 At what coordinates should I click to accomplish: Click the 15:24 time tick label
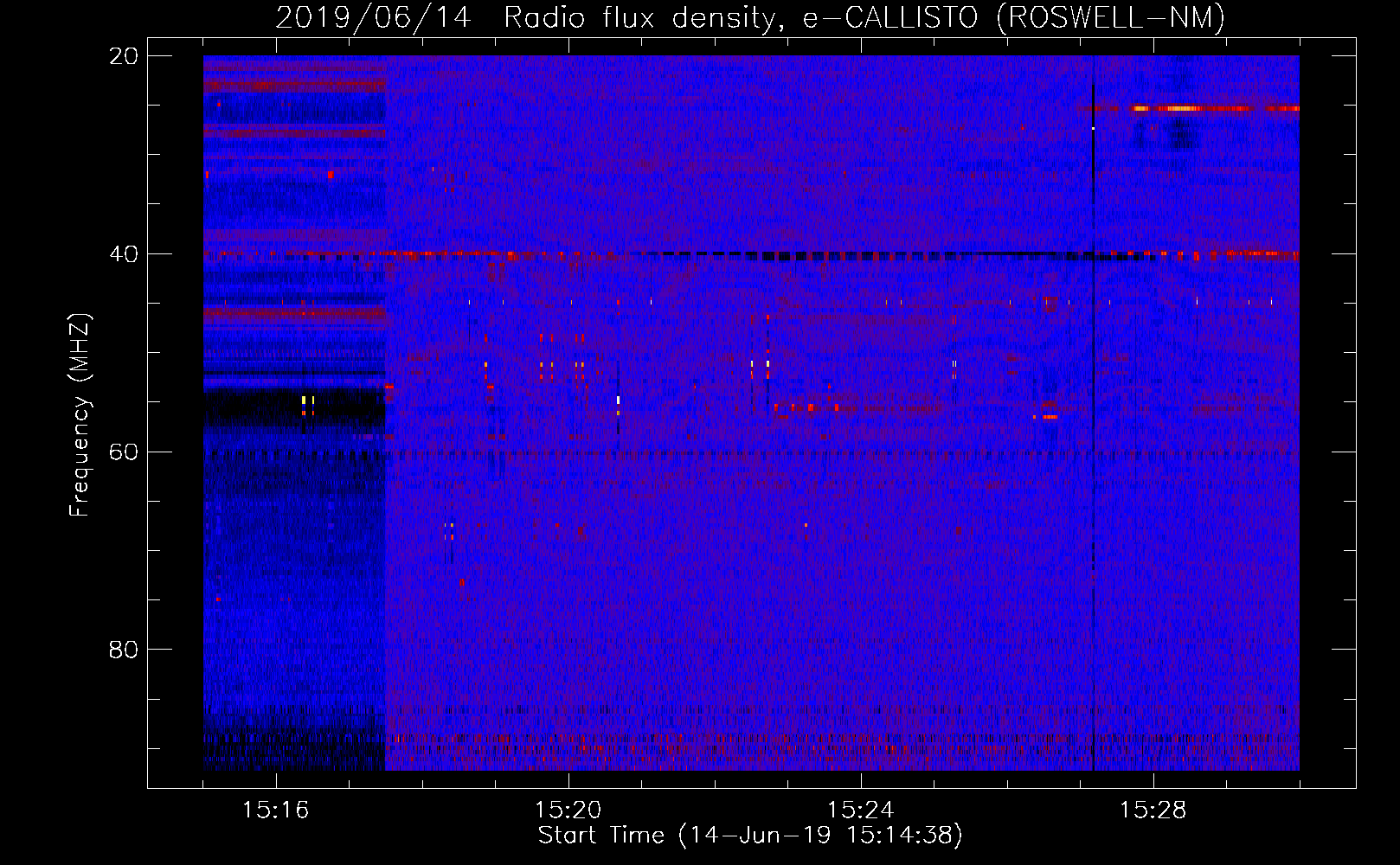[x=861, y=811]
